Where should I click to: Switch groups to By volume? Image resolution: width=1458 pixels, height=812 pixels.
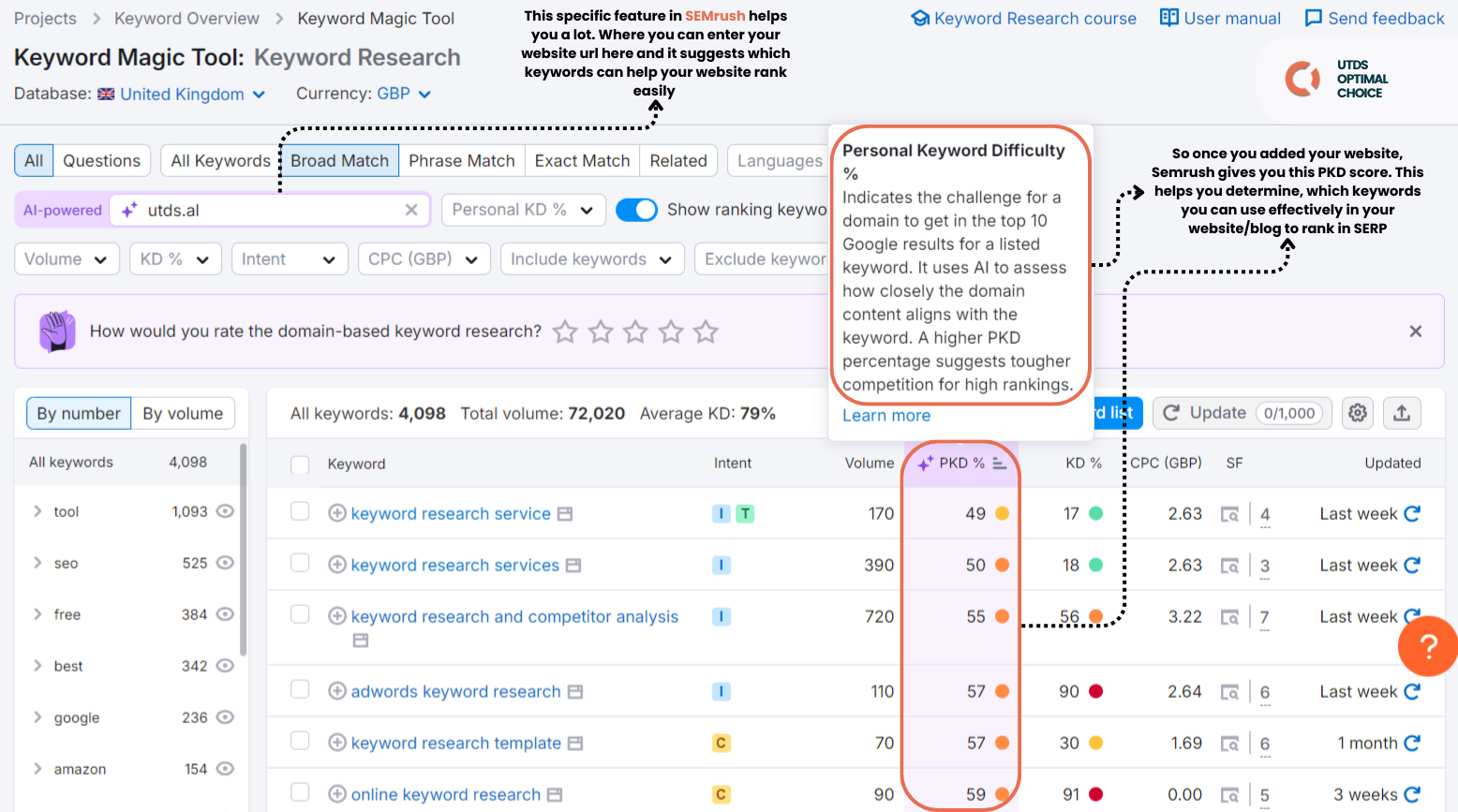pos(183,413)
